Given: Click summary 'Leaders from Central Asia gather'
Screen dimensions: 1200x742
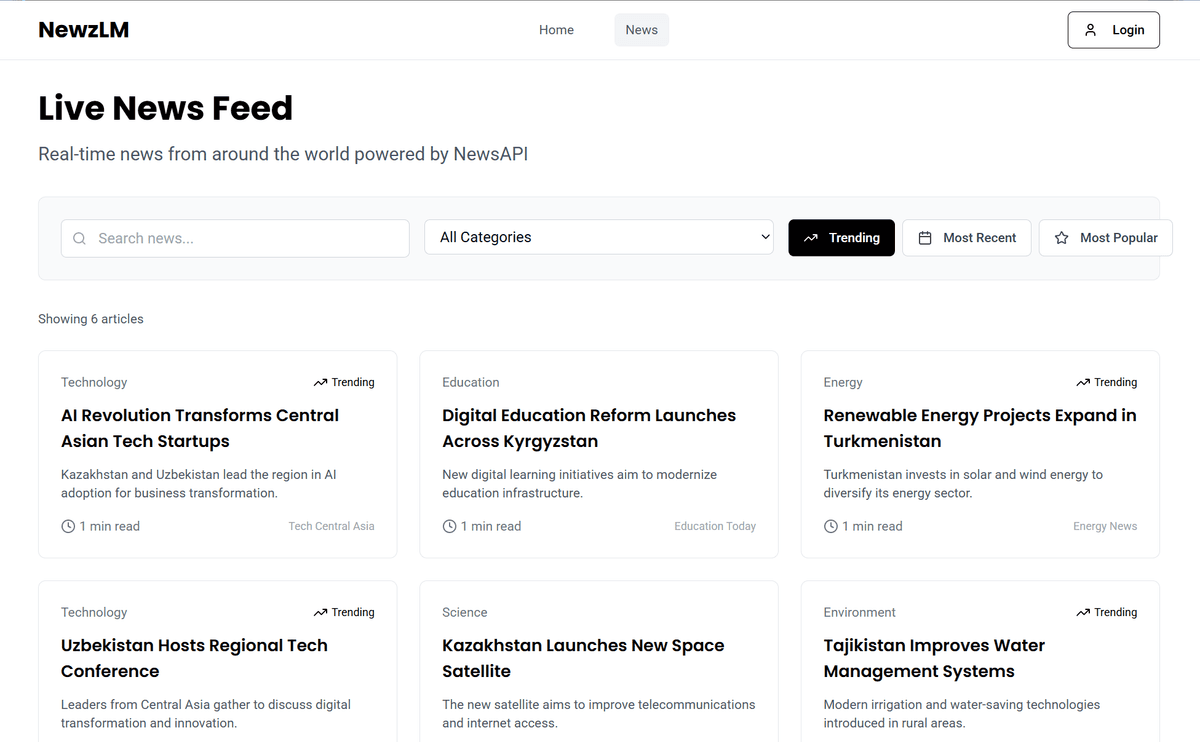Looking at the screenshot, I should click(206, 714).
